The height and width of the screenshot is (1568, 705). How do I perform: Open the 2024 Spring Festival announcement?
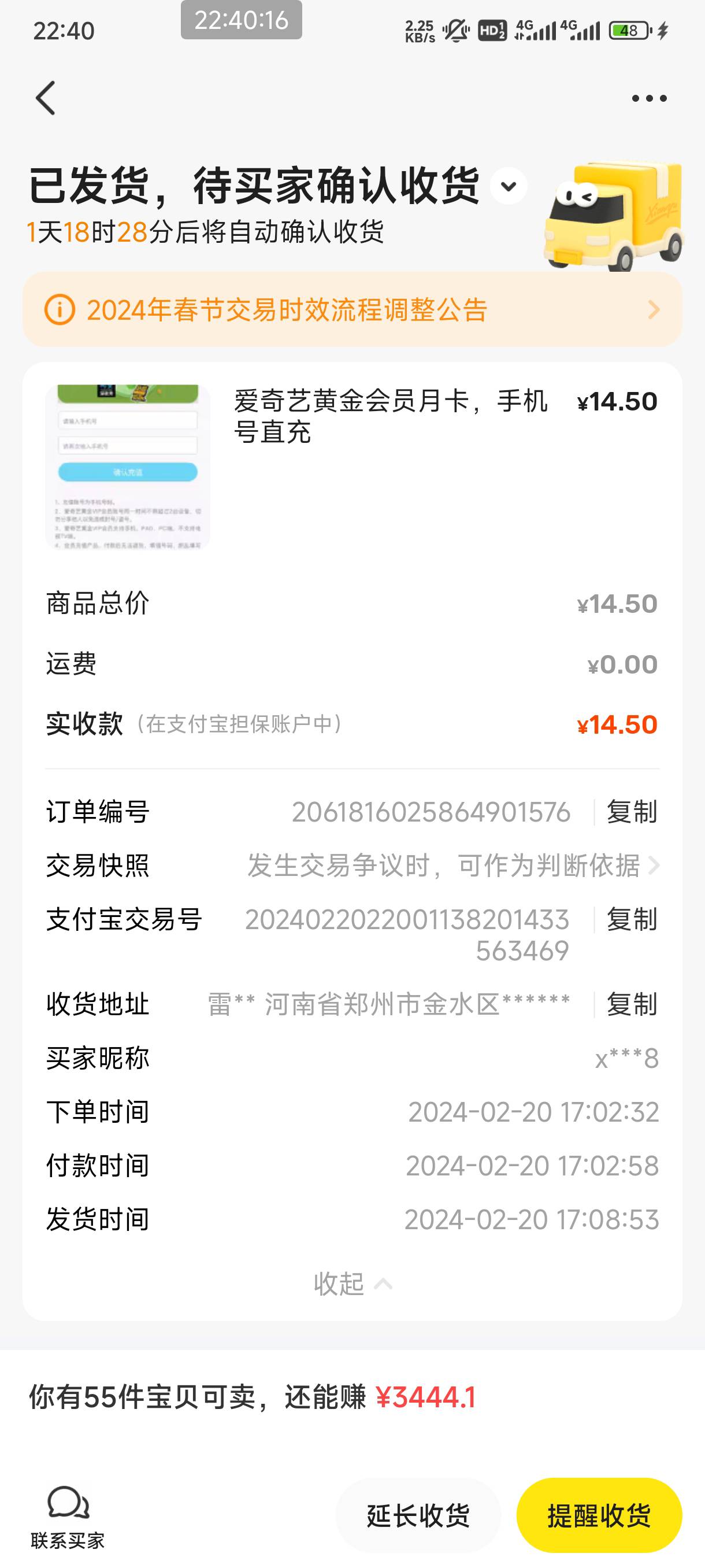click(287, 310)
